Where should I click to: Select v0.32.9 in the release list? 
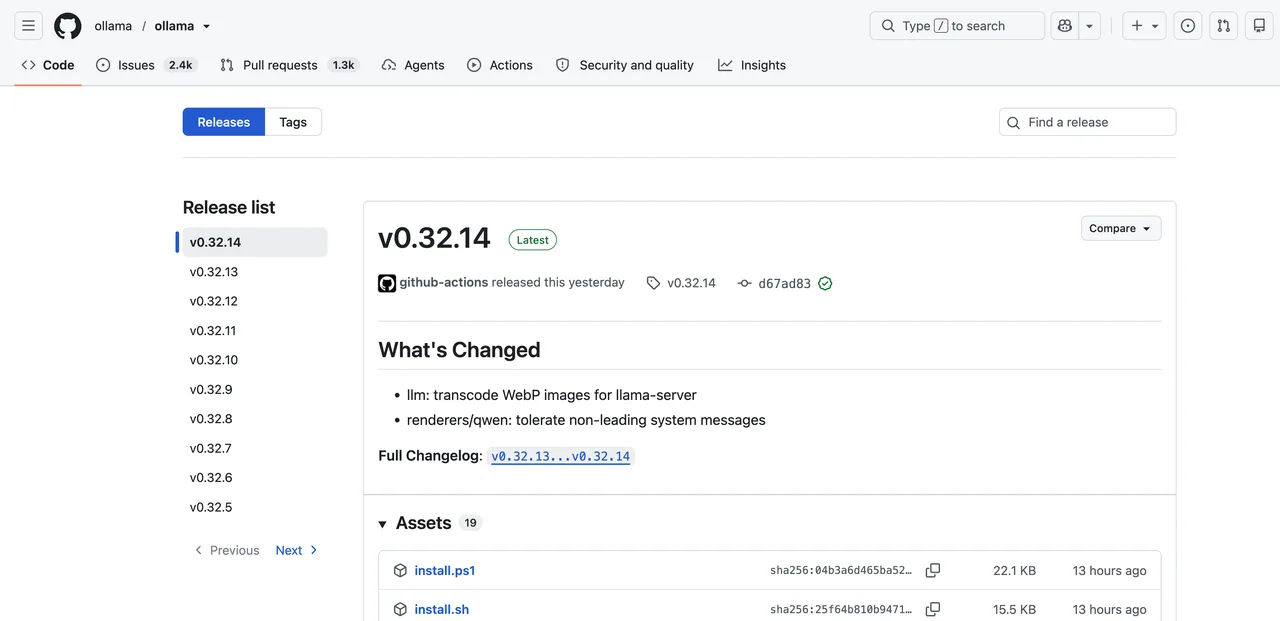[x=254, y=389]
